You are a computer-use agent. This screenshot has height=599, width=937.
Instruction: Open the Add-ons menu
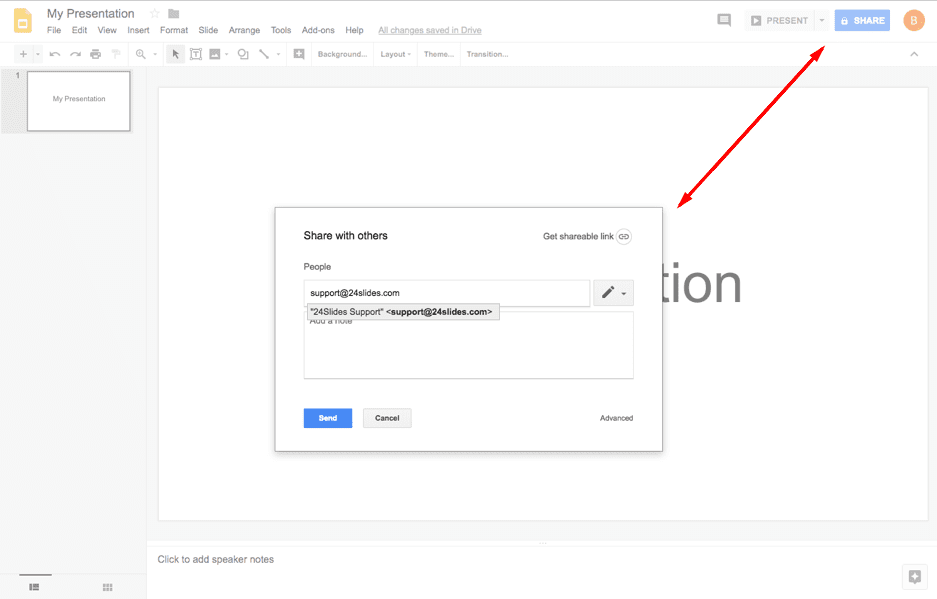tap(318, 30)
